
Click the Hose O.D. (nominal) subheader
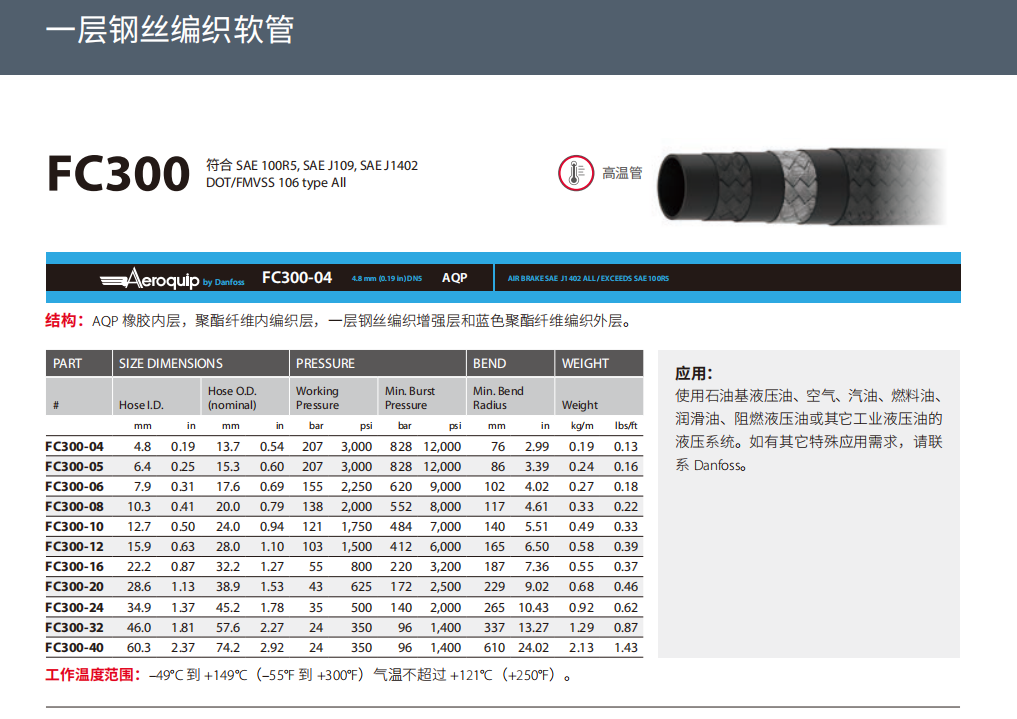(232, 398)
